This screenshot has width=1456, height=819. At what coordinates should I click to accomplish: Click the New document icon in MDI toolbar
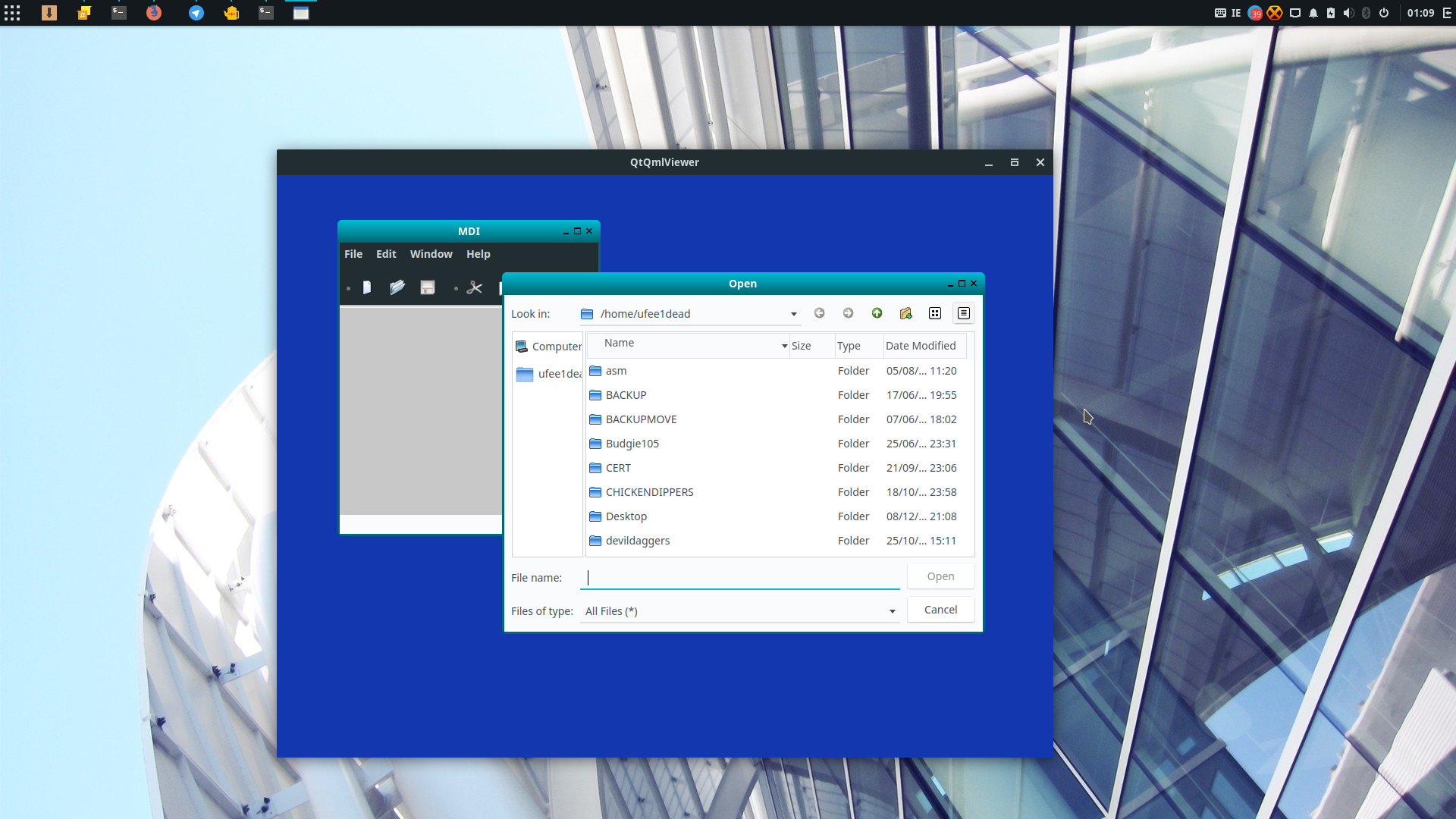coord(367,287)
